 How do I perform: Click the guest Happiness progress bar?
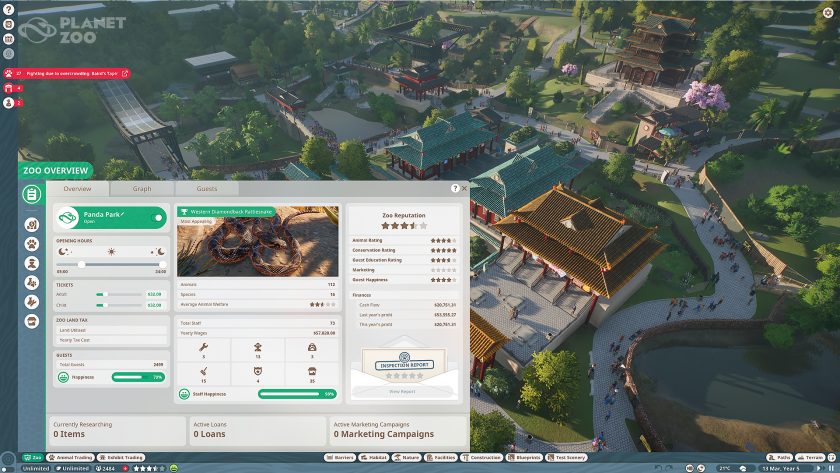click(138, 378)
